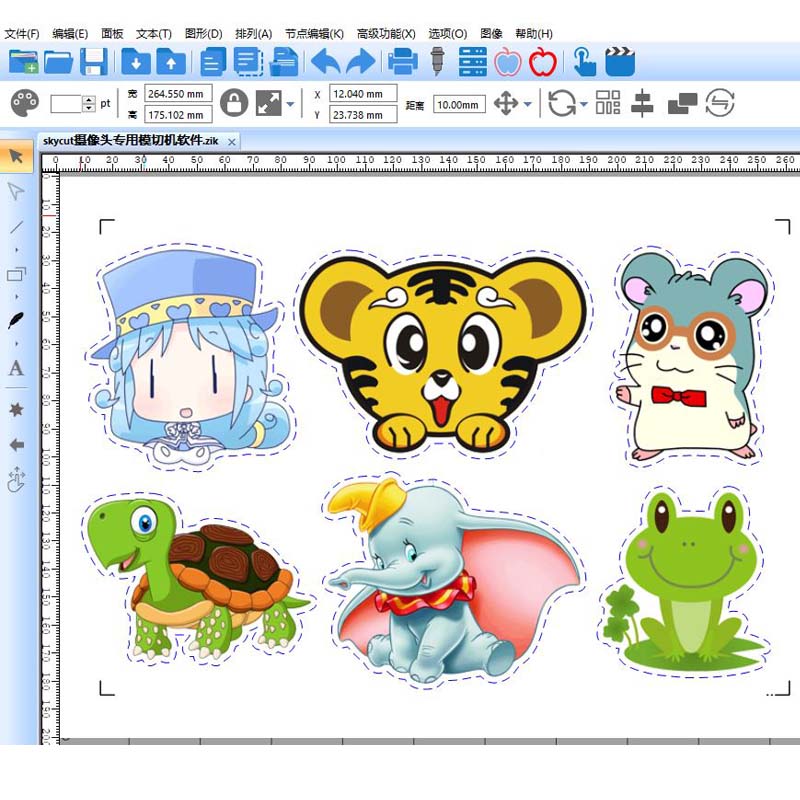800x800 pixels.
Task: Select the node edit outline arrow tool
Action: click(16, 191)
